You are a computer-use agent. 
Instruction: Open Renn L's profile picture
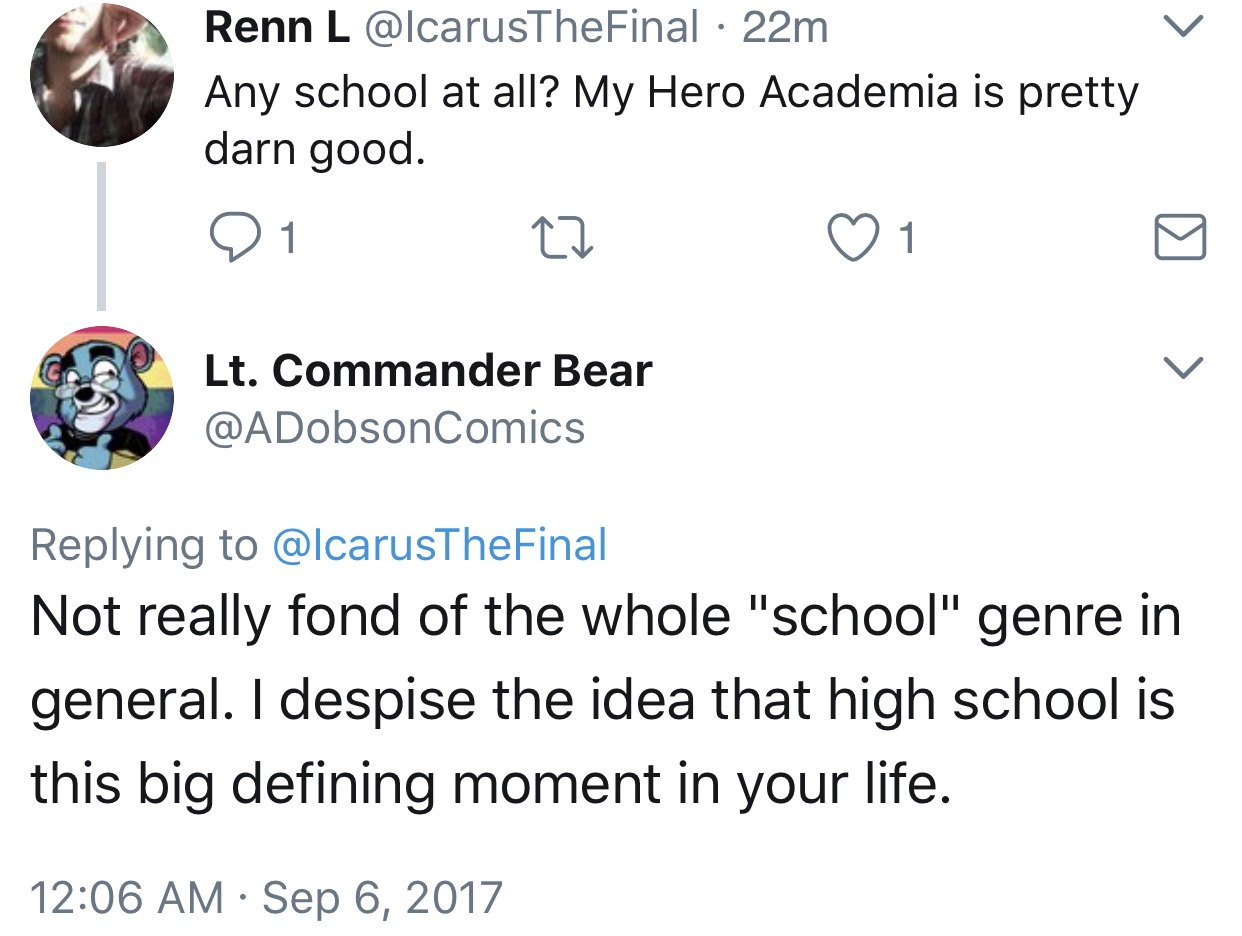(x=102, y=75)
